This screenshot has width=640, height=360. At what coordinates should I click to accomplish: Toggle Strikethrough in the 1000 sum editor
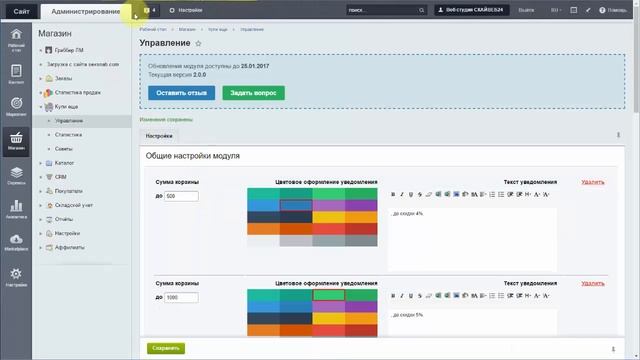tap(420, 296)
